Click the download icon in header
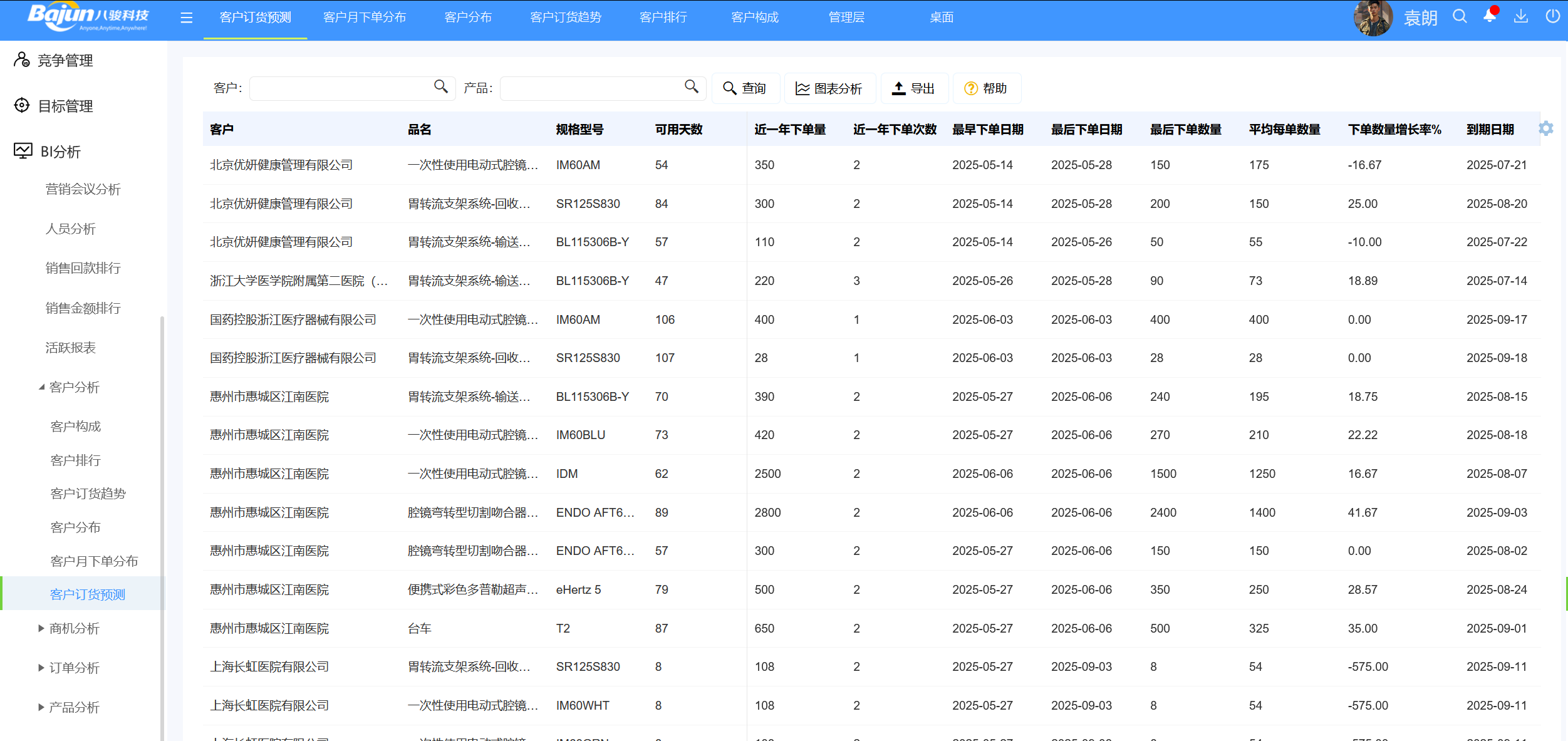This screenshot has height=741, width=1568. click(1520, 17)
